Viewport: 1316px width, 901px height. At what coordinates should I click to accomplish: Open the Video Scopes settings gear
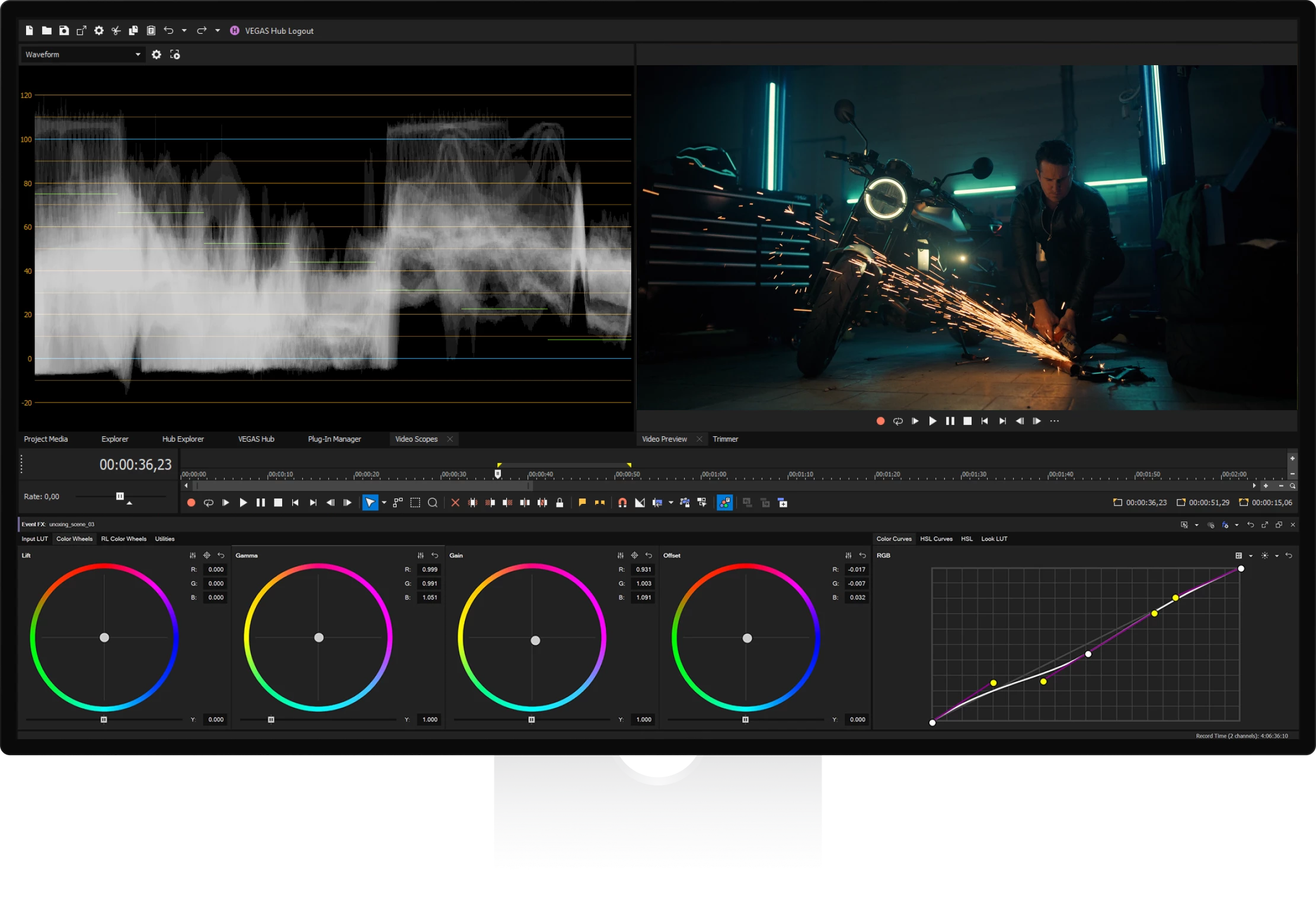pyautogui.click(x=156, y=54)
